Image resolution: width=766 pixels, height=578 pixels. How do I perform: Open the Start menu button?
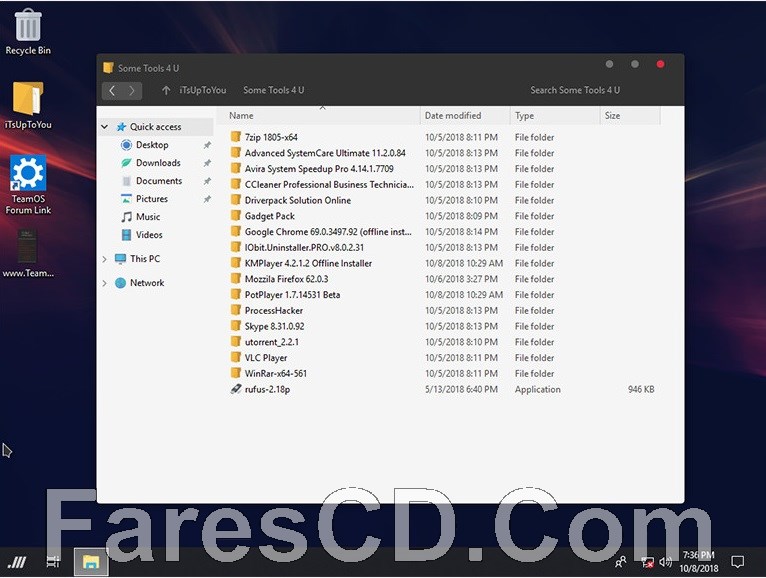tap(18, 562)
